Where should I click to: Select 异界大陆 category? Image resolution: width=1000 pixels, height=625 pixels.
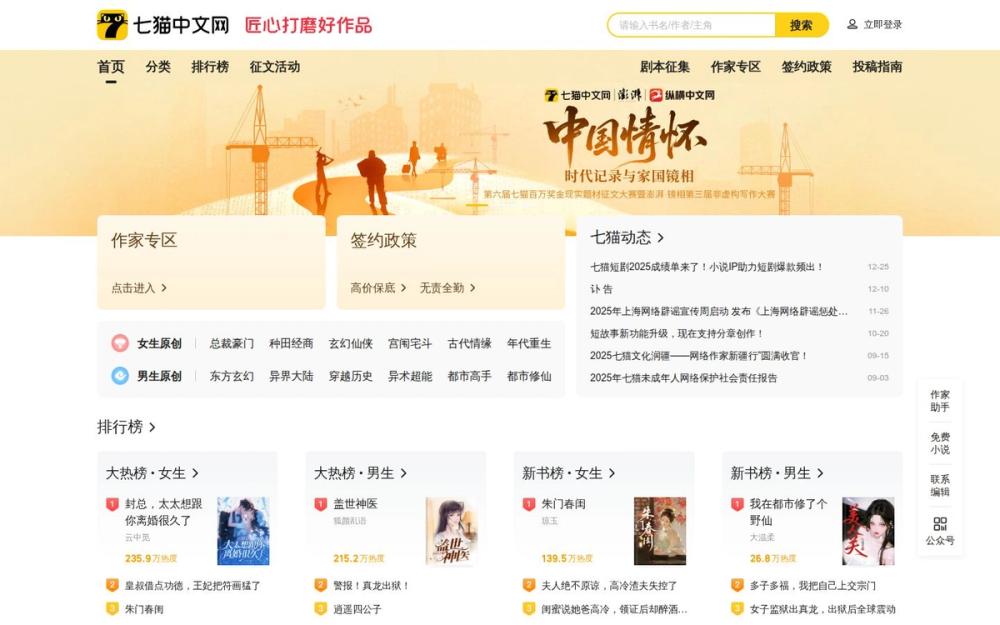tap(291, 376)
